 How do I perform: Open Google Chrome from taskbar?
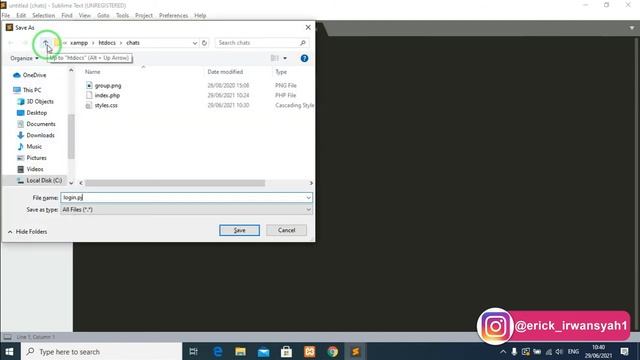(333, 351)
